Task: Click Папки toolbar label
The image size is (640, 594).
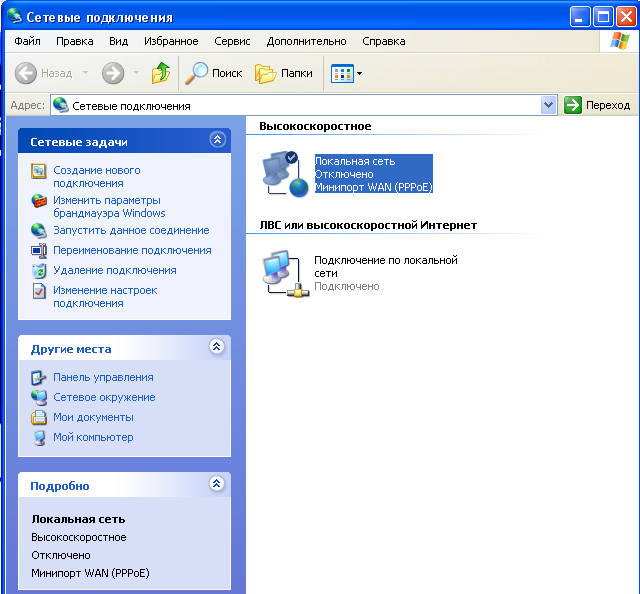Action: [297, 73]
